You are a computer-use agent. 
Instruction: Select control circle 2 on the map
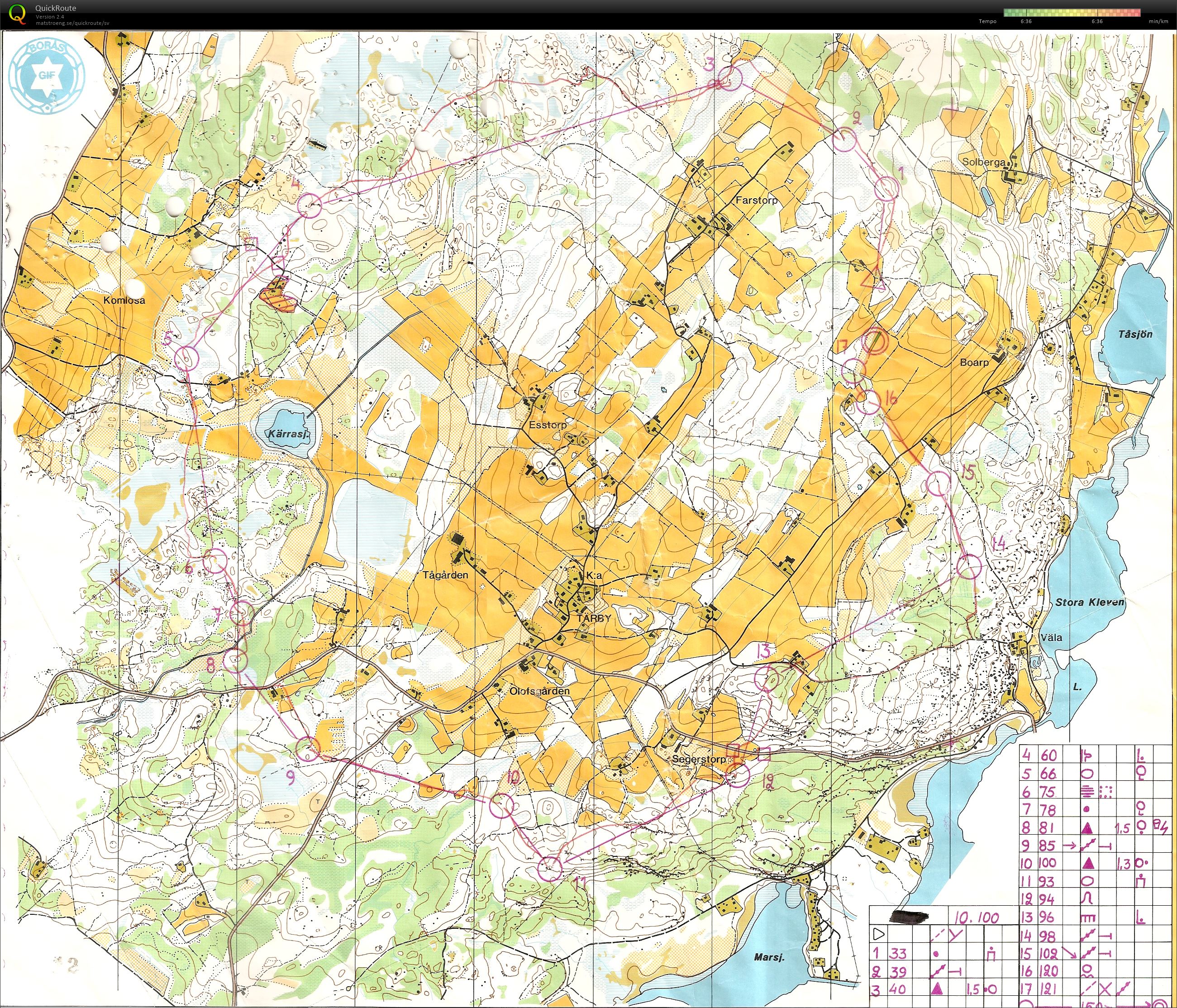click(845, 139)
